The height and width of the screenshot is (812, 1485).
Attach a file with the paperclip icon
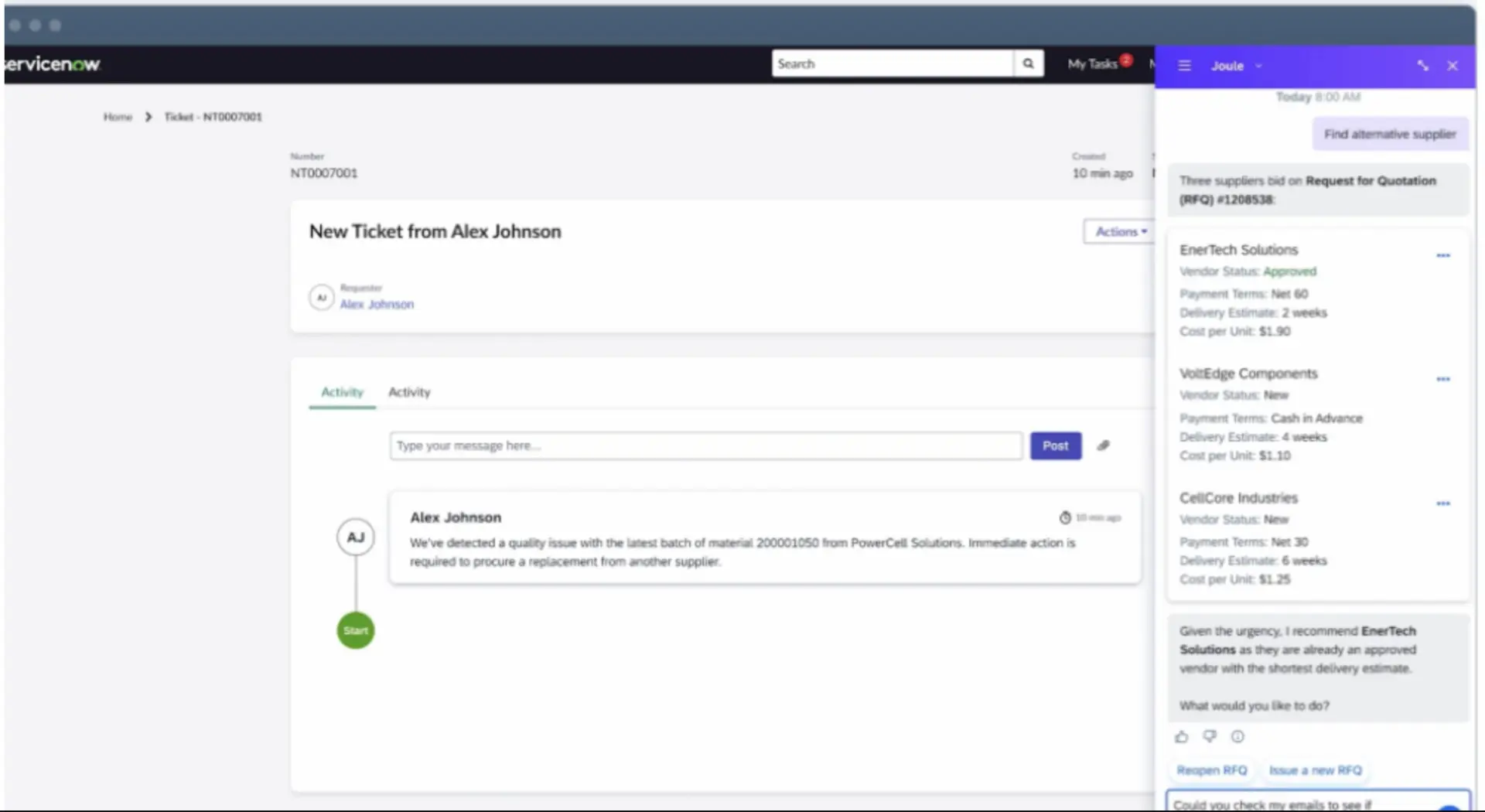point(1104,445)
